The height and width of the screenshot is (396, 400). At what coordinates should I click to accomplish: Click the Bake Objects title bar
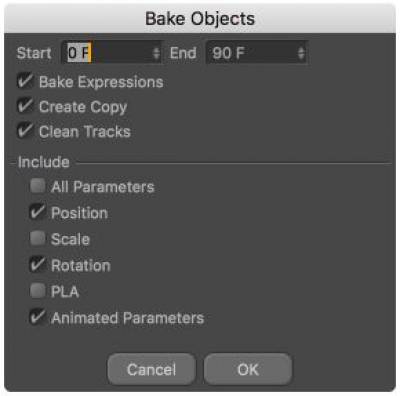pos(200,18)
